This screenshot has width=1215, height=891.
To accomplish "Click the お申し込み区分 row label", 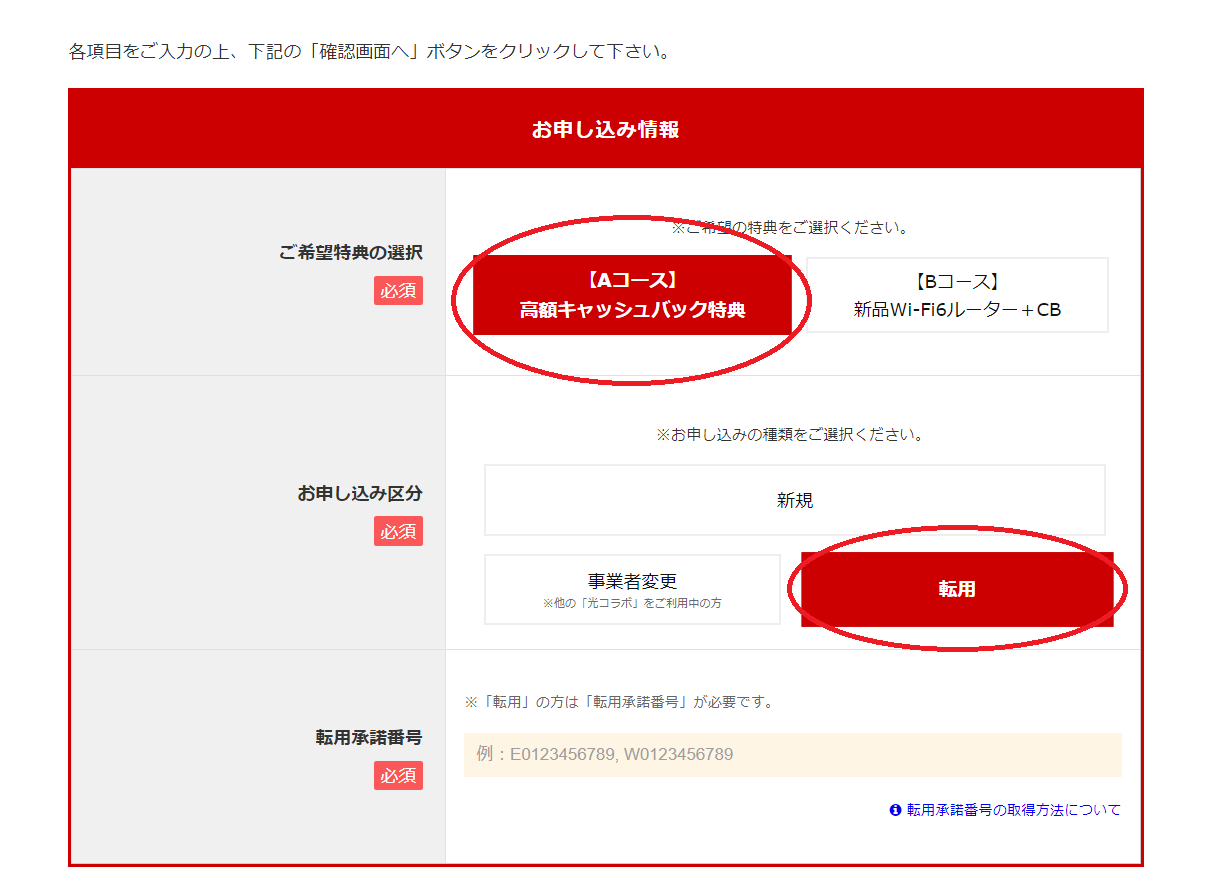I will pos(359,493).
